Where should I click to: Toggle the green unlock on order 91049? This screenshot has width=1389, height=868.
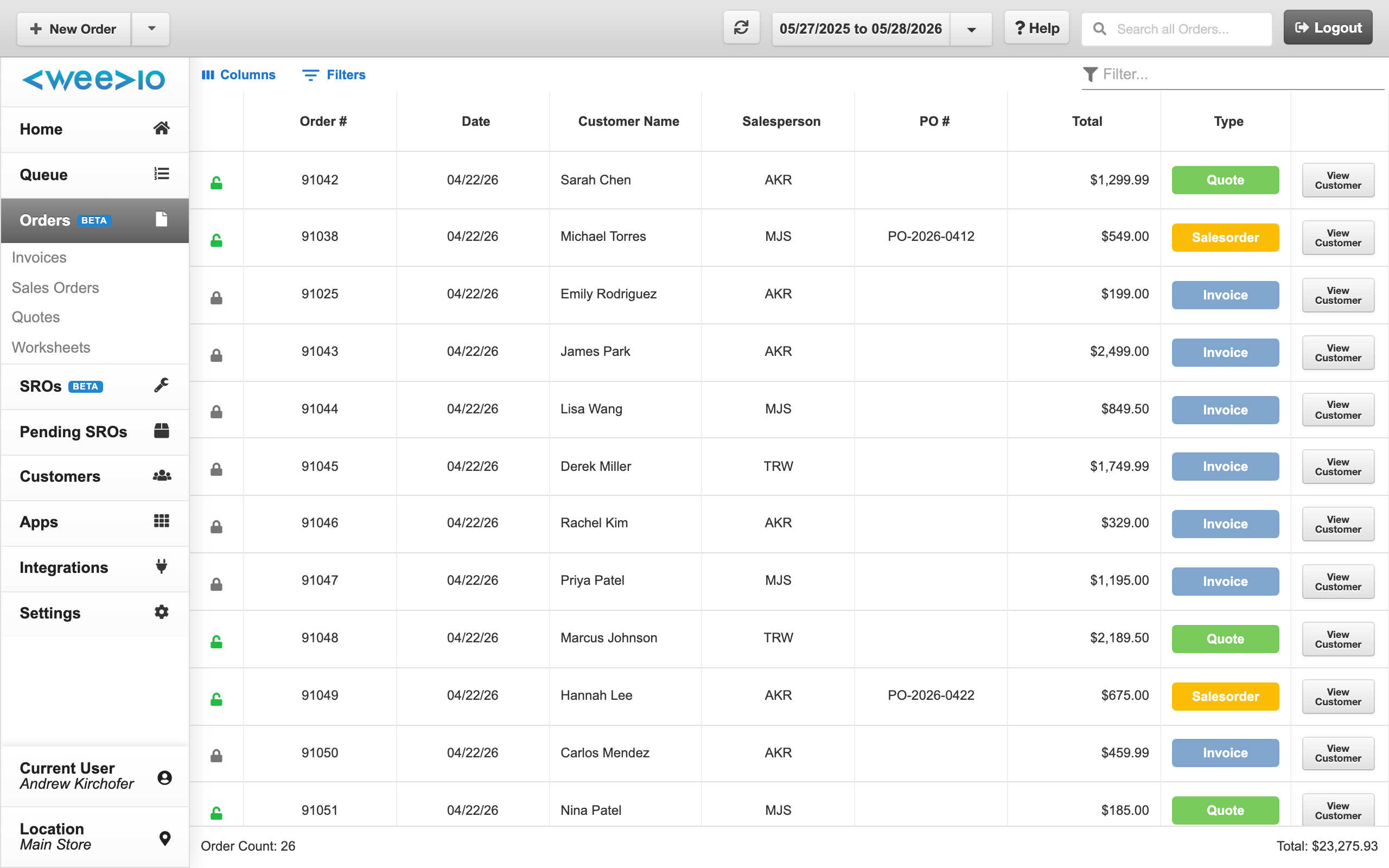coord(216,699)
